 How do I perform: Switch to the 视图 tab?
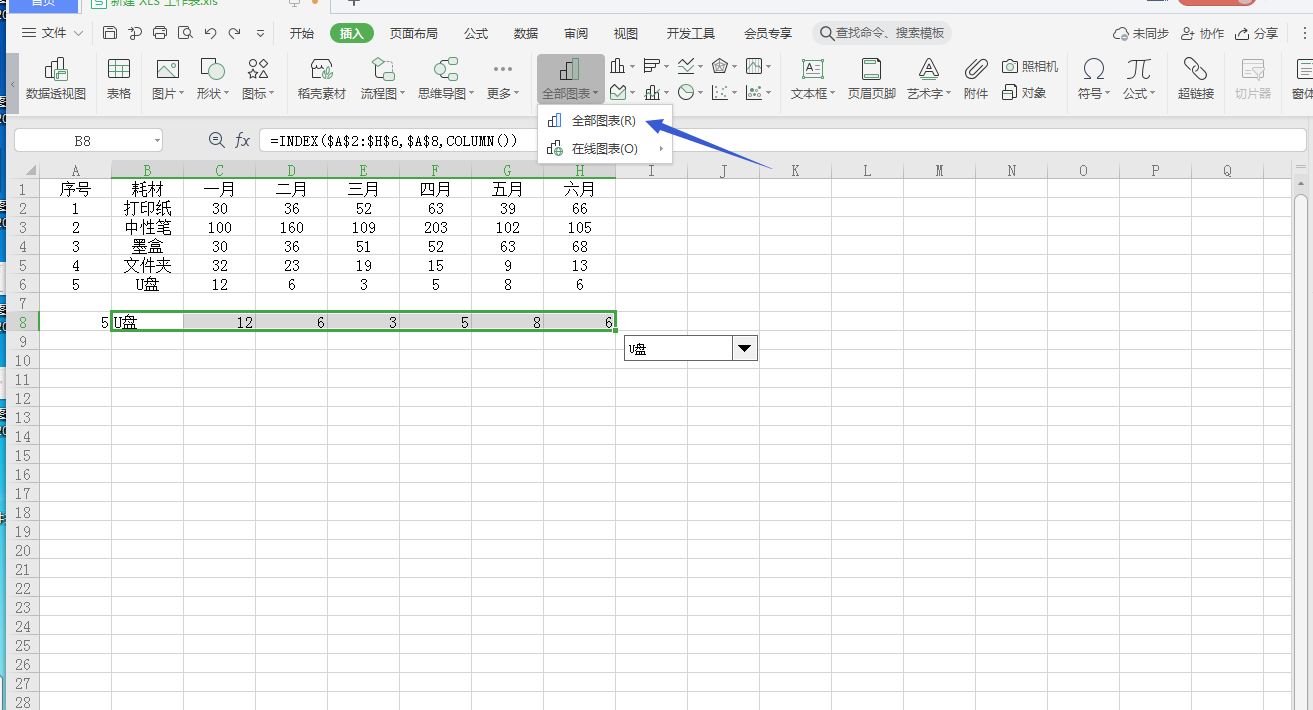click(x=626, y=33)
